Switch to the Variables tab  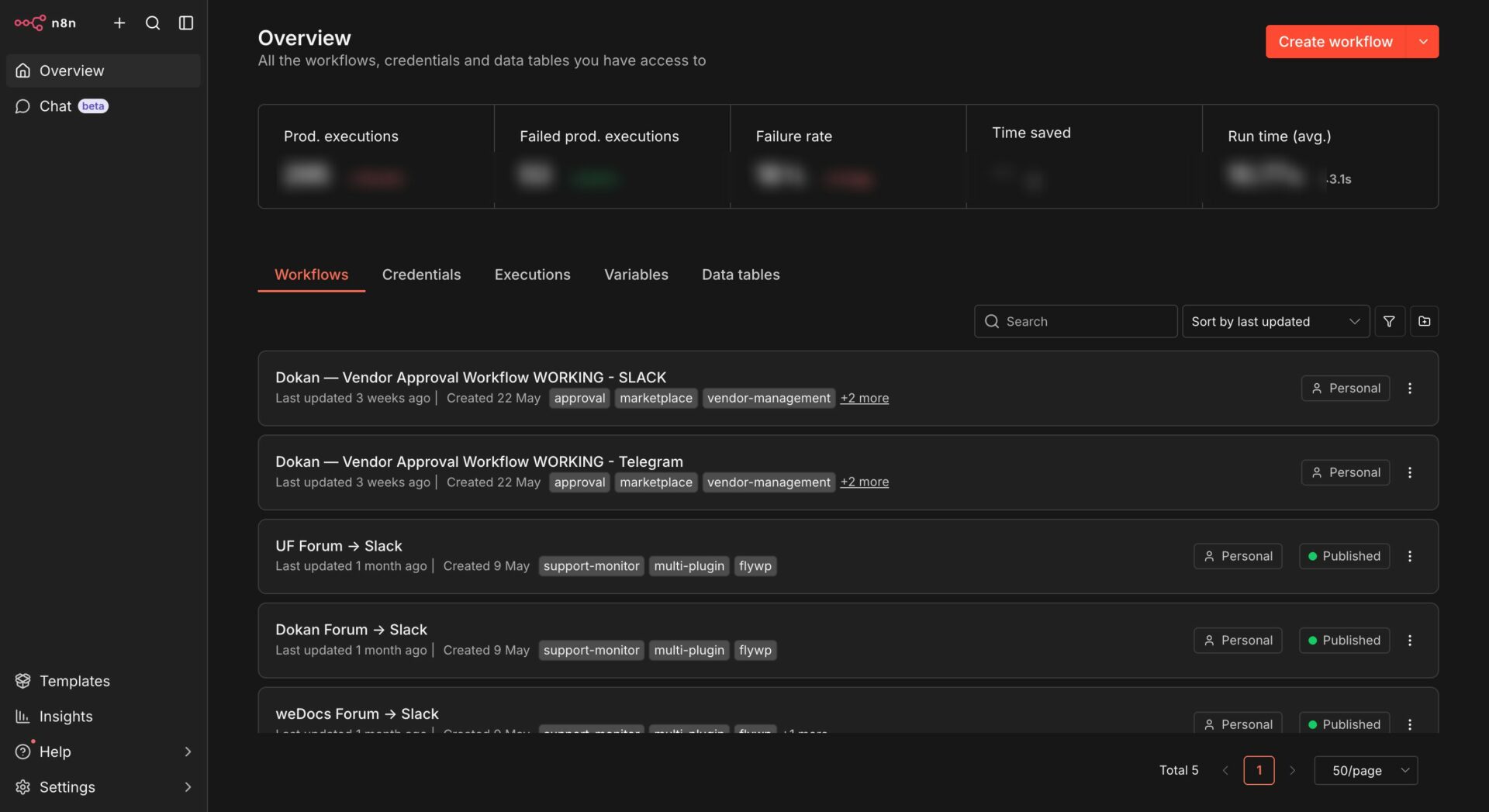pos(636,275)
